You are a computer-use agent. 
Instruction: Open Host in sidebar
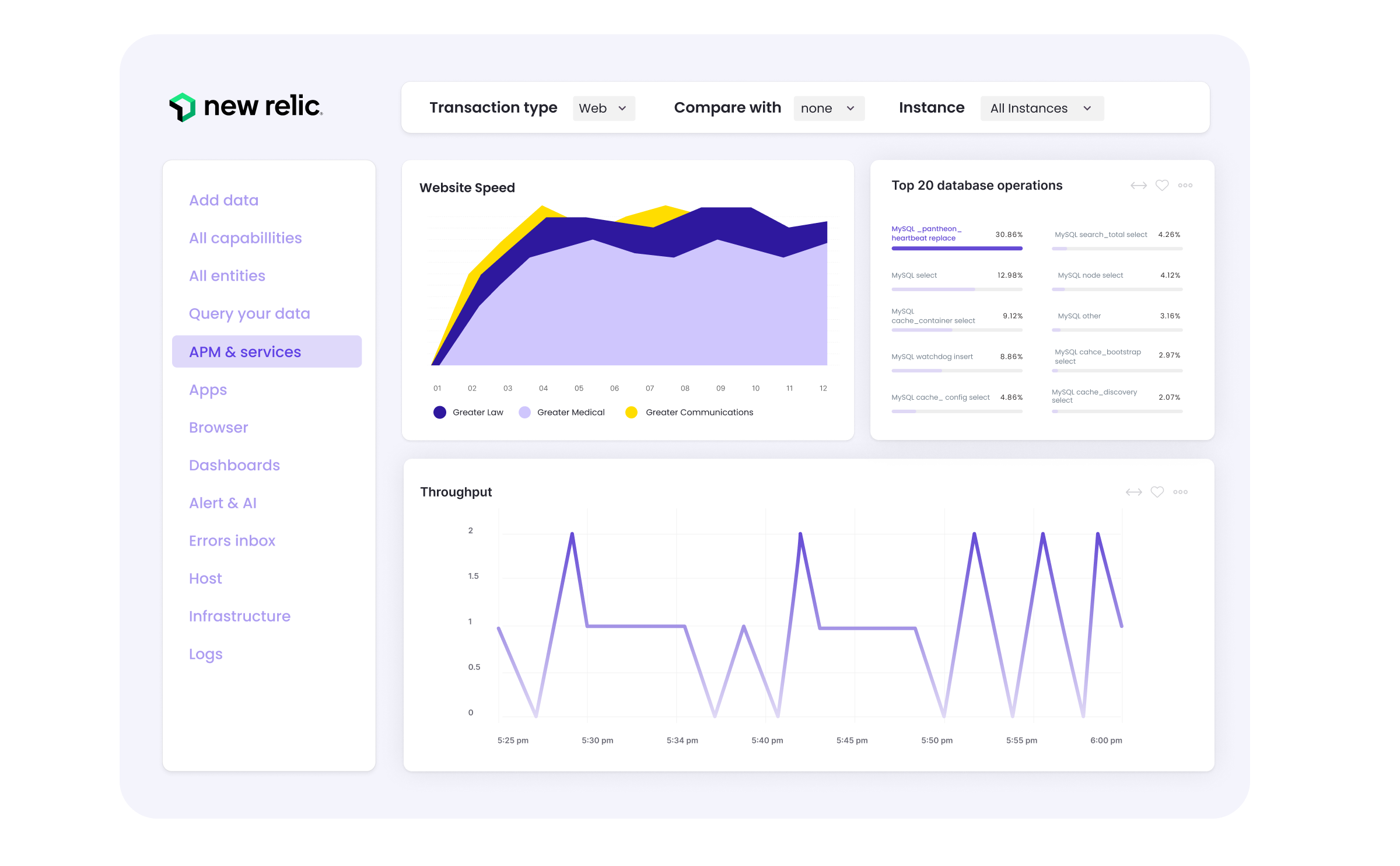pos(205,578)
